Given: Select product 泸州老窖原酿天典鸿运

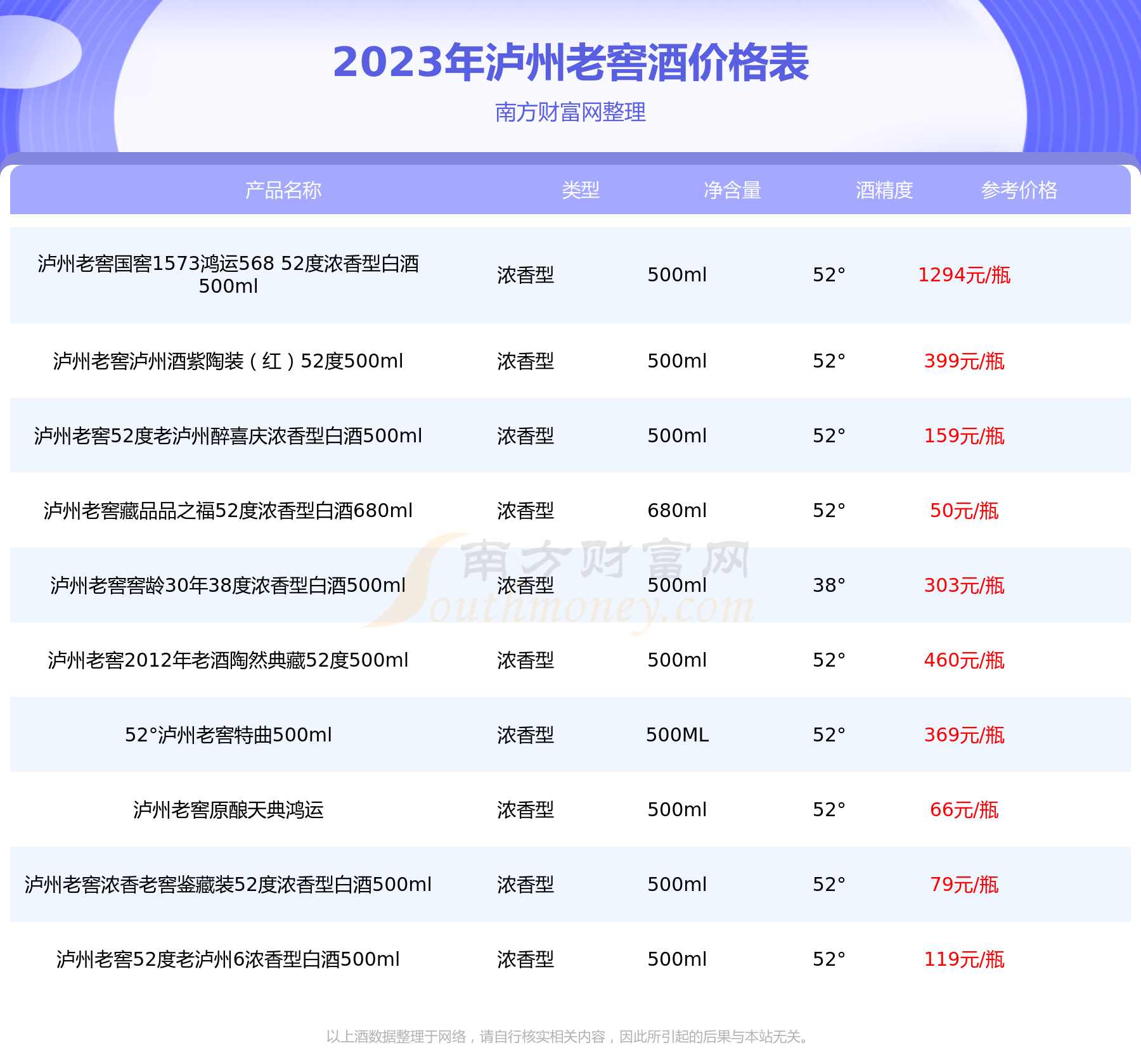Looking at the screenshot, I should [x=228, y=810].
